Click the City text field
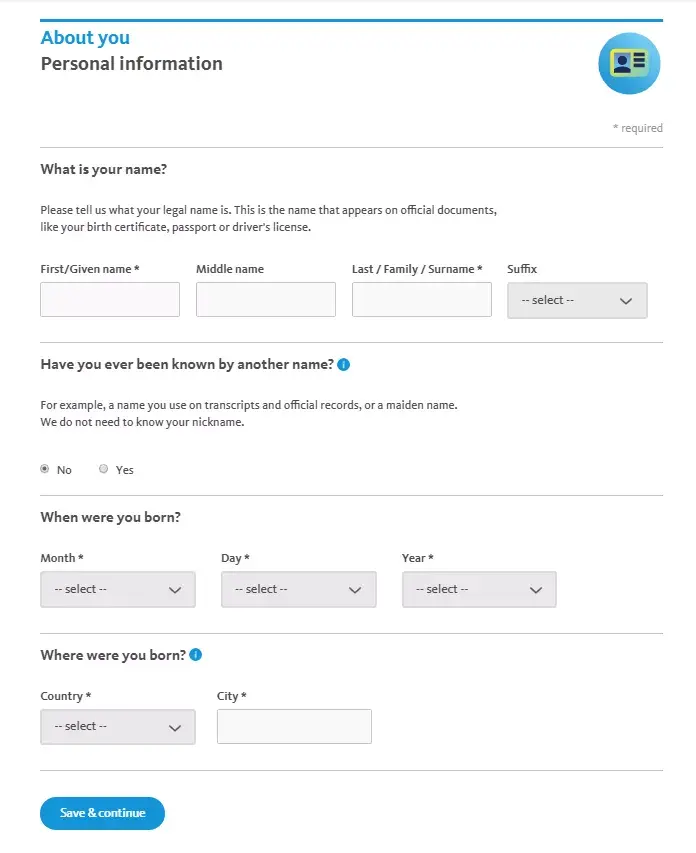This screenshot has width=696, height=853. click(294, 727)
